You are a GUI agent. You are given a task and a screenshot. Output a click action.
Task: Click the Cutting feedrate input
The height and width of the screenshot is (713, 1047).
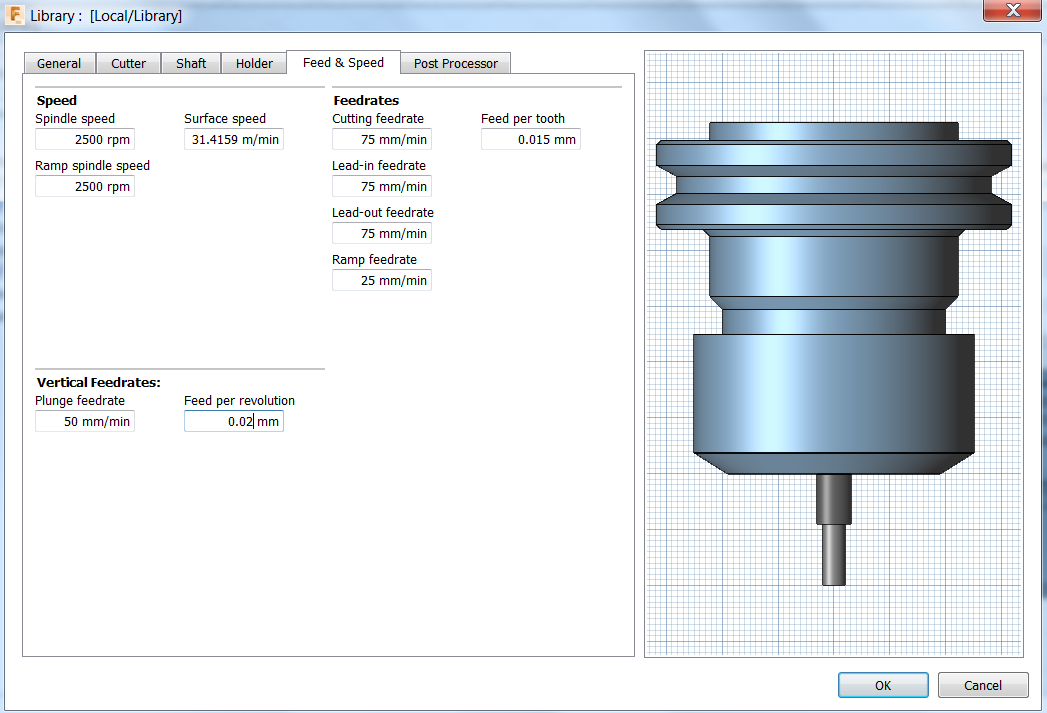382,140
